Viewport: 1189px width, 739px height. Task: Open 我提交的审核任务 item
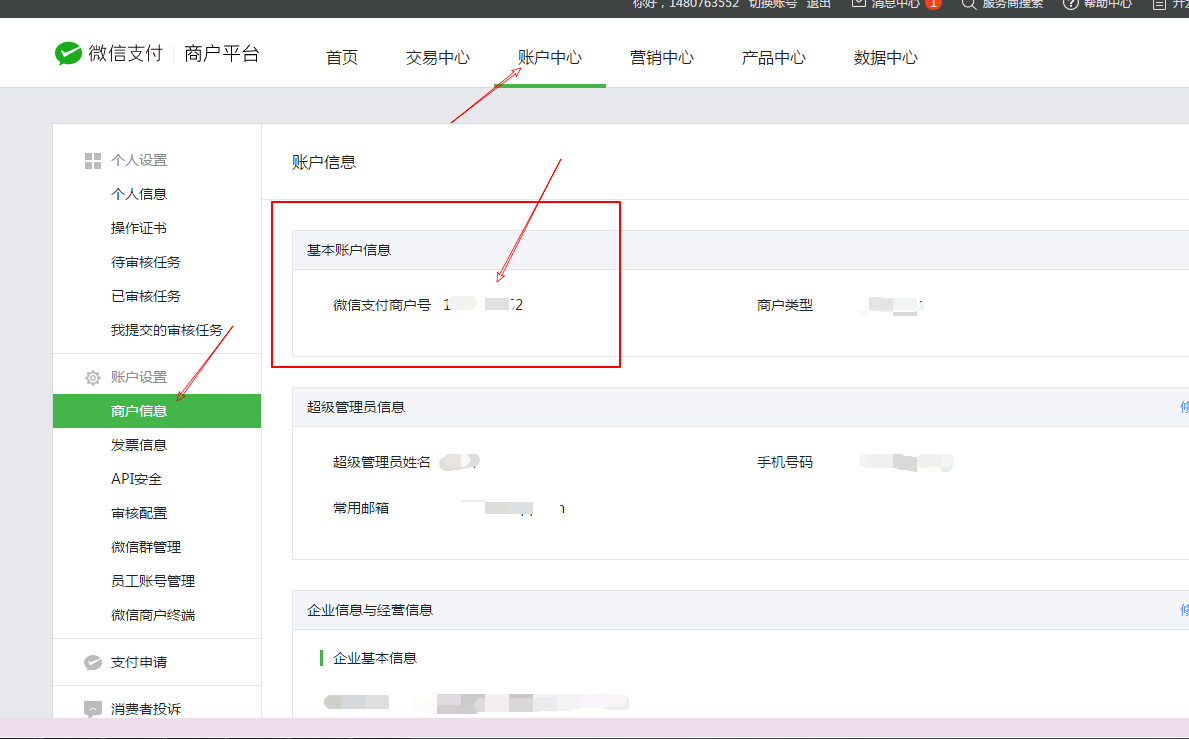tap(167, 330)
